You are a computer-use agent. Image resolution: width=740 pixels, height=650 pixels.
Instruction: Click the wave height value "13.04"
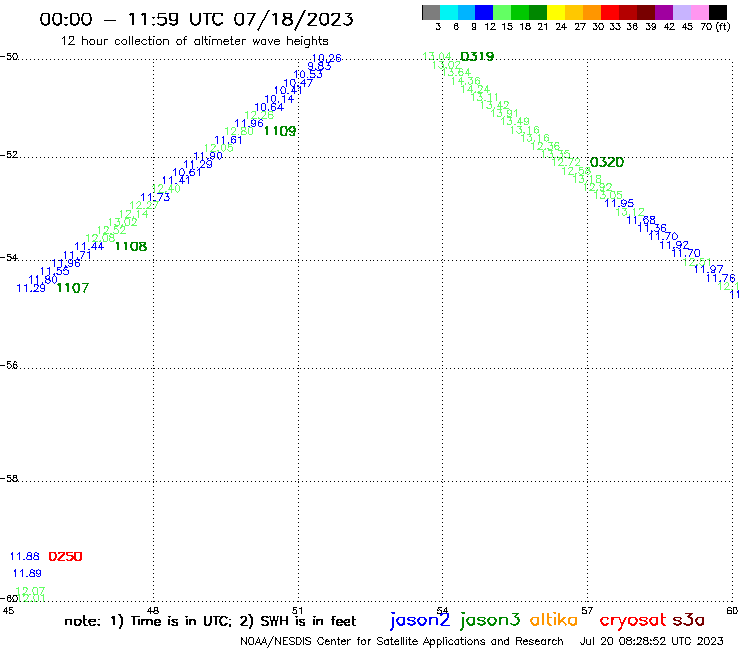(437, 57)
